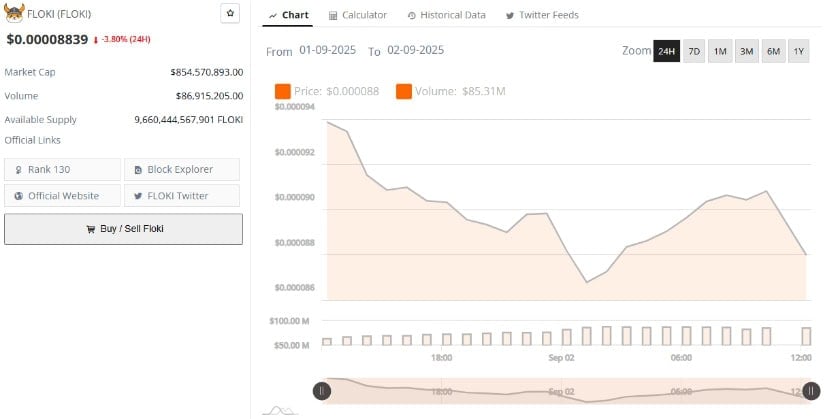Select the 1Y zoom range
The width and height of the screenshot is (825, 419).
tap(799, 51)
